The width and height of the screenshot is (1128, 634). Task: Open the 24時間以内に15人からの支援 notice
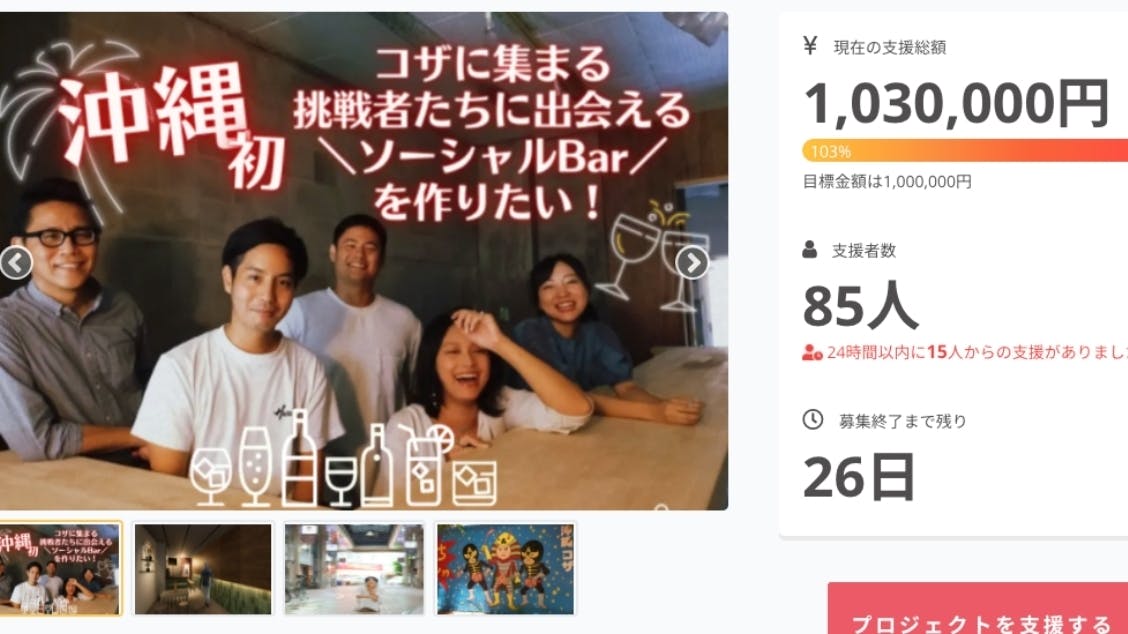pyautogui.click(x=975, y=352)
